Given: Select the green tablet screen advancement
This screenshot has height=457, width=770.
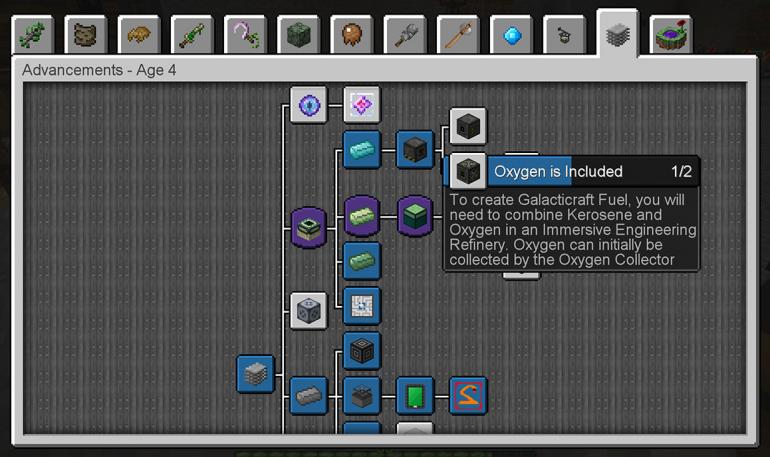Looking at the screenshot, I should [415, 396].
